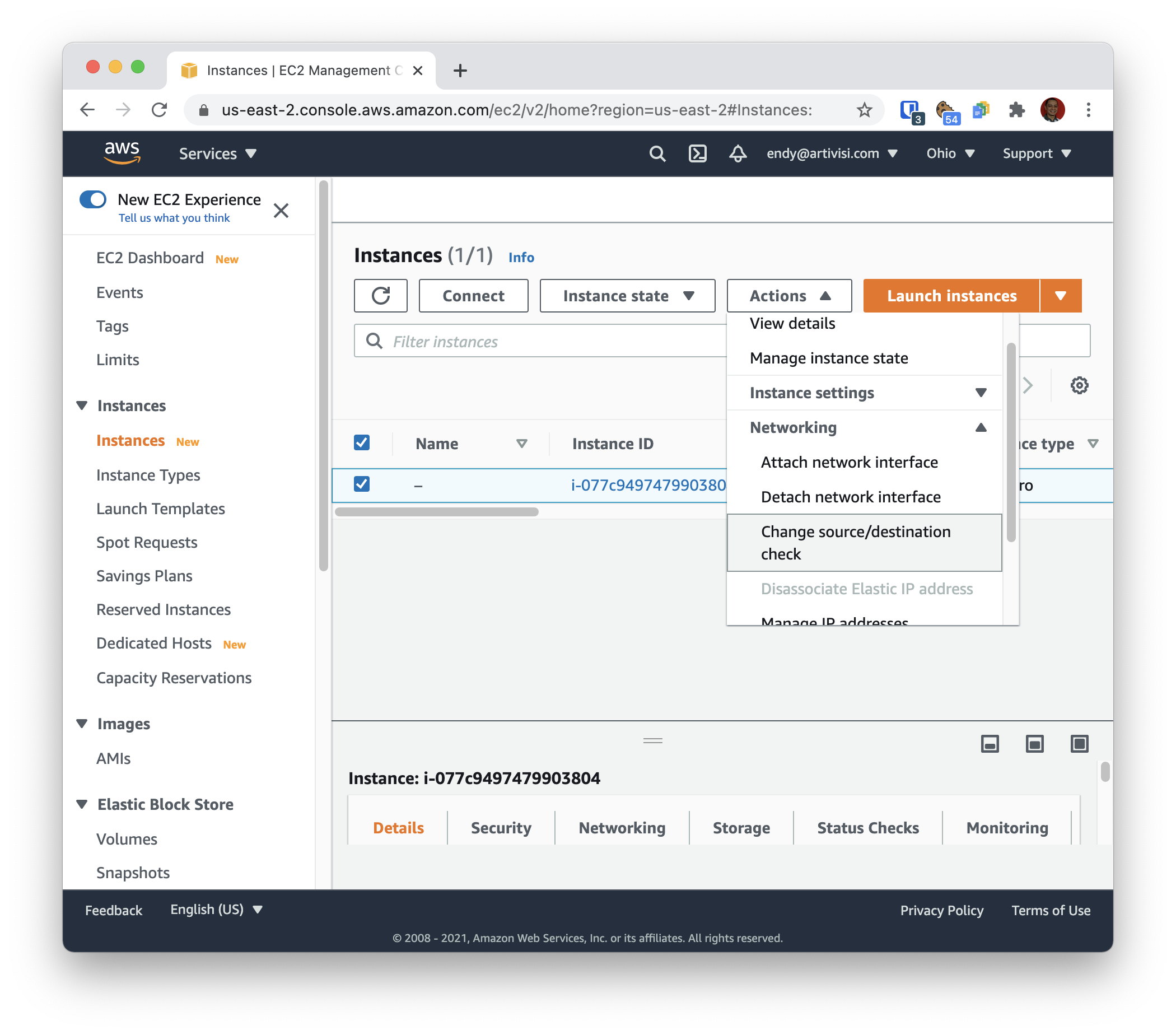
Task: Open the Support dropdown
Action: point(1037,153)
